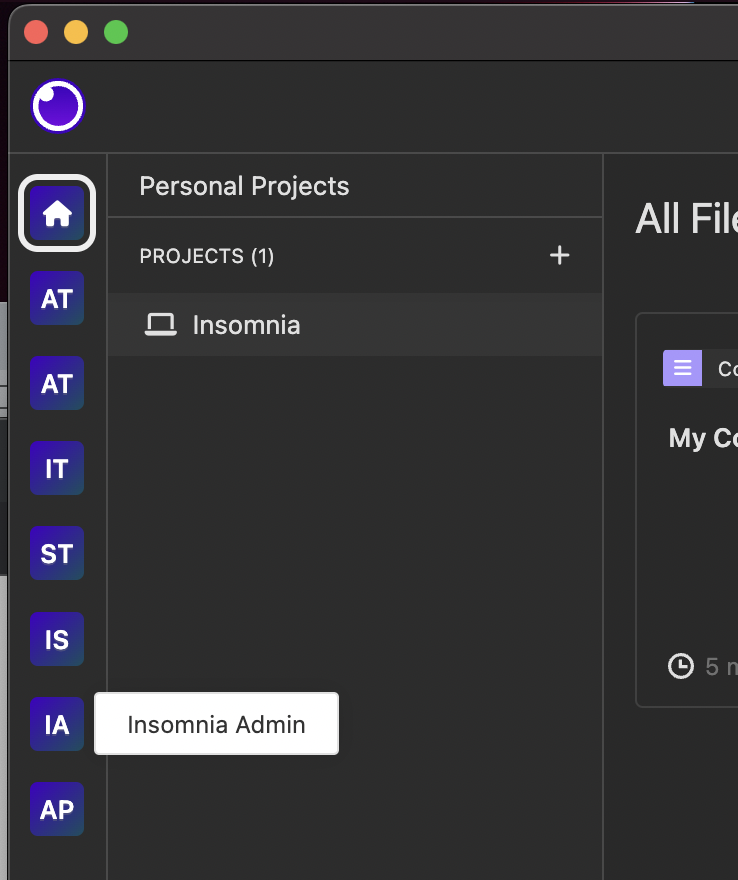Switch to the IS organization
This screenshot has width=738, height=880.
pos(57,639)
